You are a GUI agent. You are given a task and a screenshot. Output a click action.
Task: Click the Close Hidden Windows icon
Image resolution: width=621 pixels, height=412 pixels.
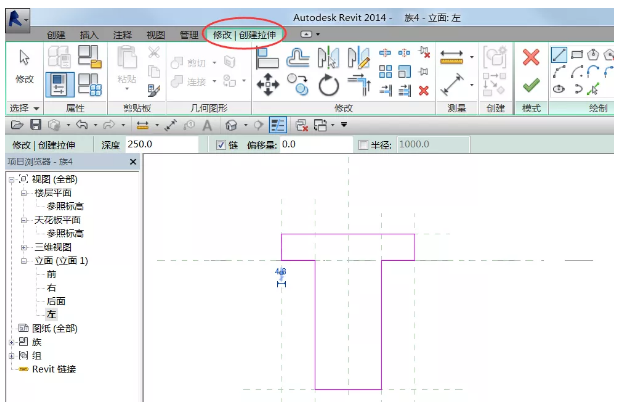pyautogui.click(x=302, y=126)
